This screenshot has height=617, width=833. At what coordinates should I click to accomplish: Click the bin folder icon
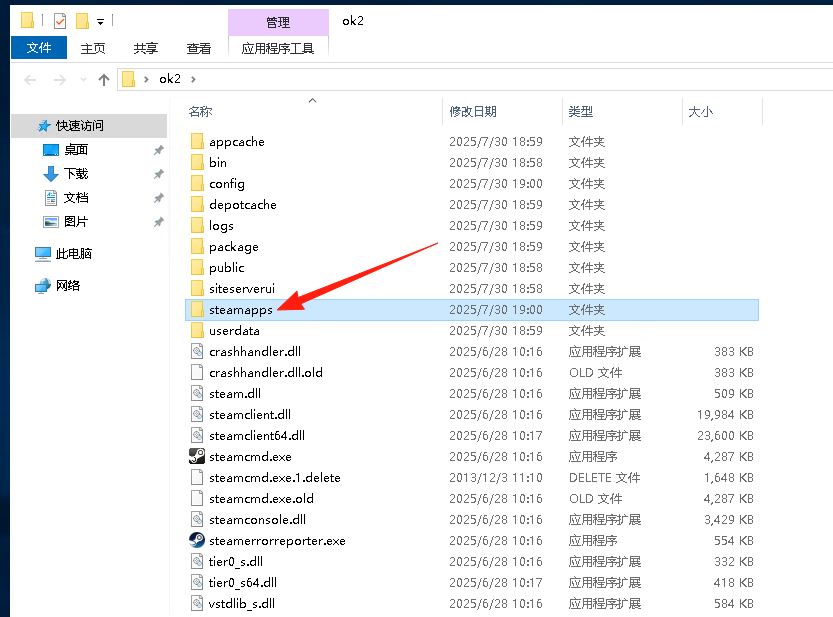(x=197, y=162)
